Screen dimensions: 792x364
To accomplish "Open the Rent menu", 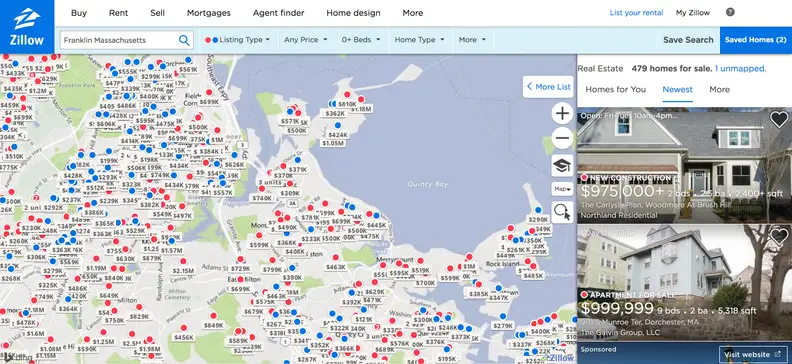I will [x=119, y=13].
